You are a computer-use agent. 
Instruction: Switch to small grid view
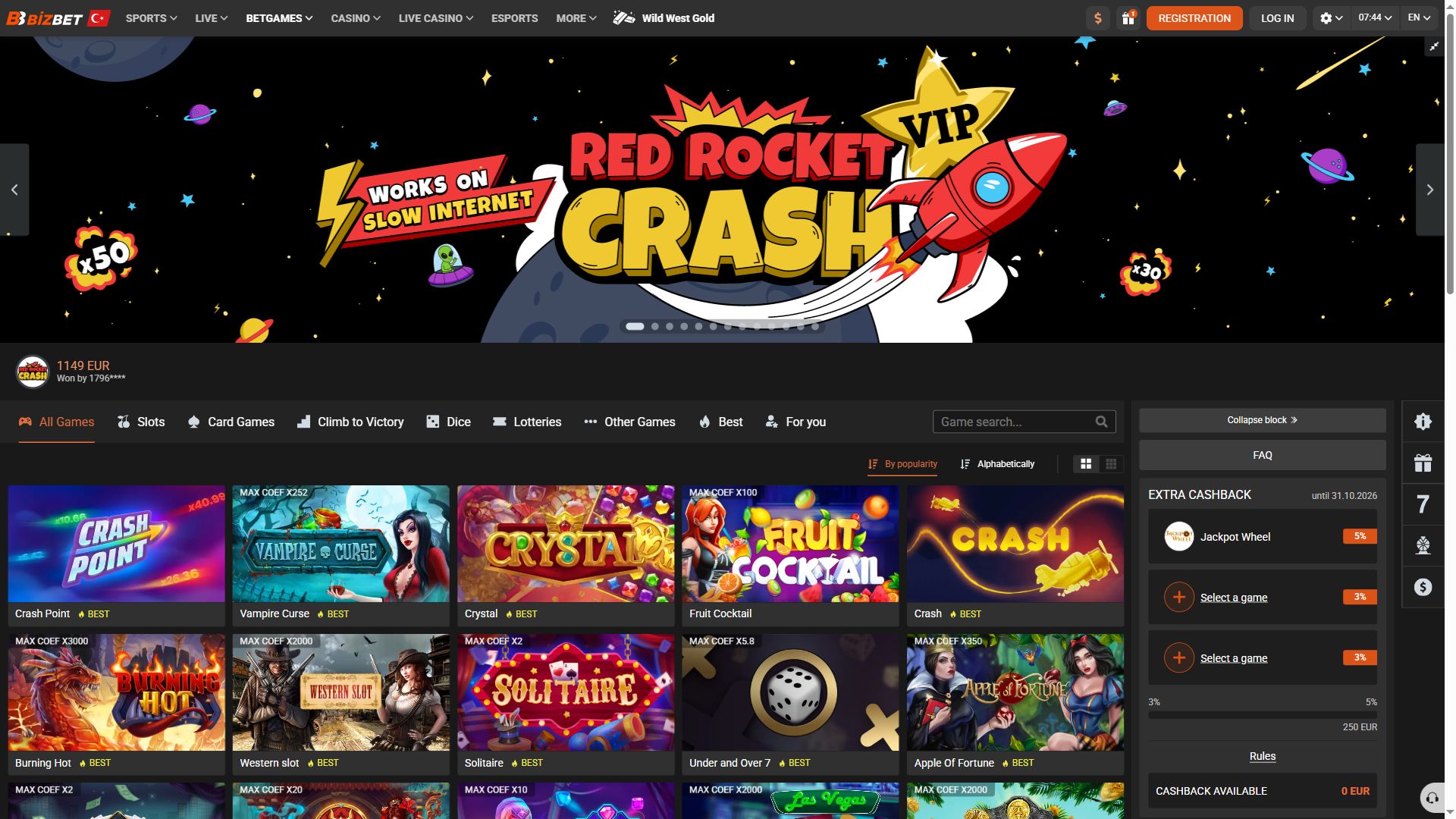(1111, 464)
